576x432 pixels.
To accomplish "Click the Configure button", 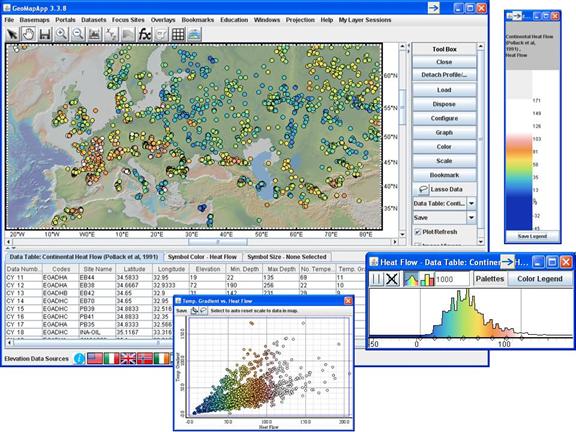I will click(x=444, y=118).
